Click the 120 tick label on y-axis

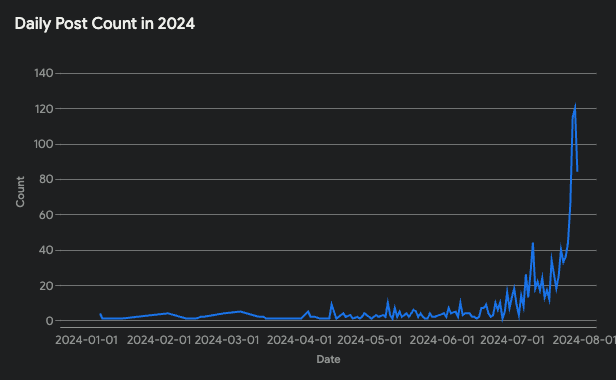[44, 109]
